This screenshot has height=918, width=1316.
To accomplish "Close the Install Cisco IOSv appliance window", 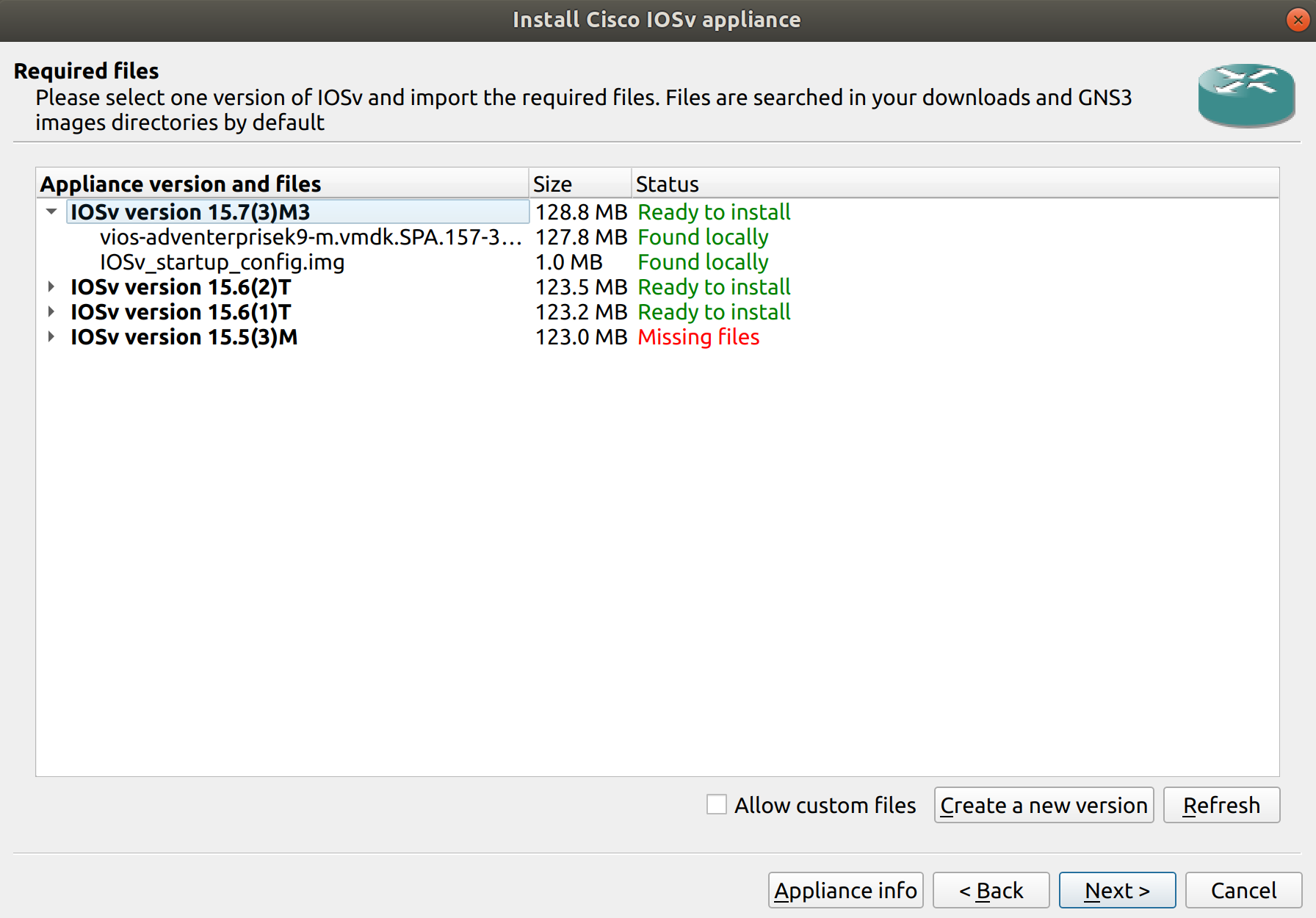I will [1298, 20].
